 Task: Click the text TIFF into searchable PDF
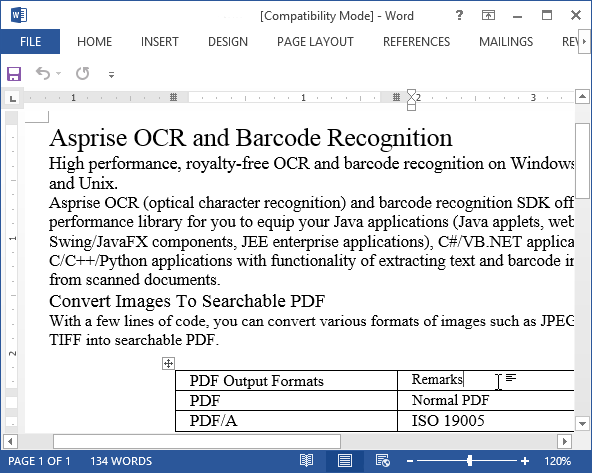point(134,340)
